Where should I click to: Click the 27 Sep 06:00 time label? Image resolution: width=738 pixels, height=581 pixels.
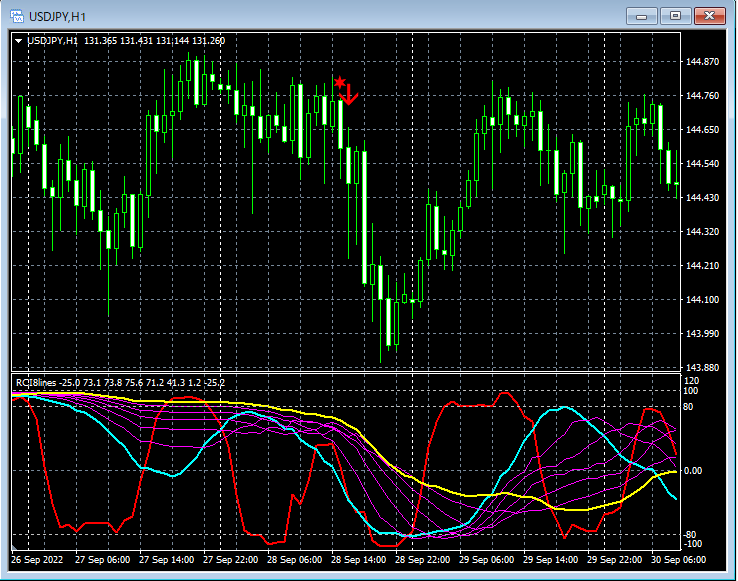tap(103, 560)
